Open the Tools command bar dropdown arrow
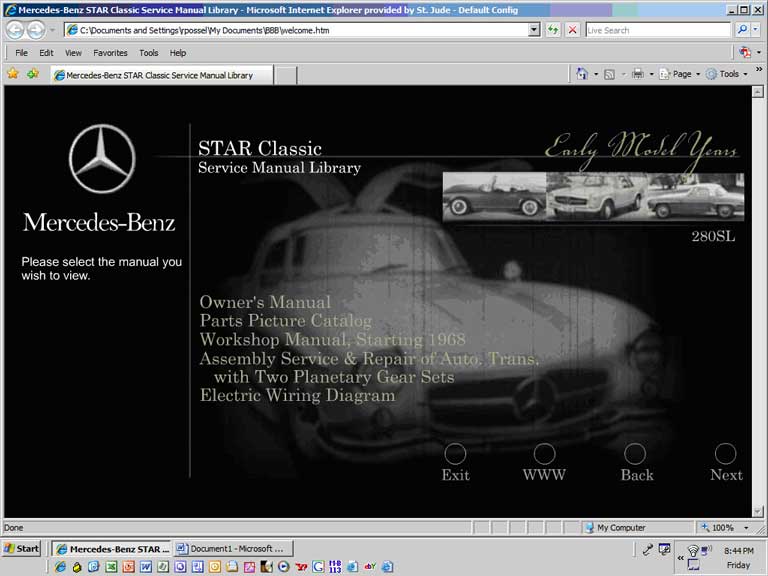The height and width of the screenshot is (576, 768). [x=746, y=74]
